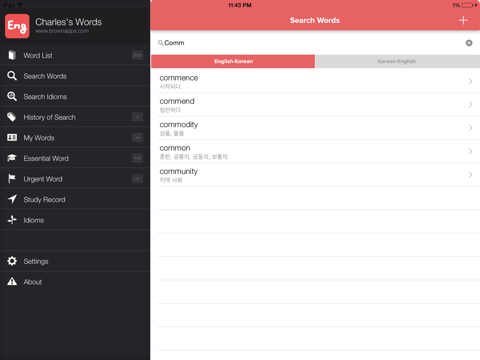Screen dimensions: 480x360
Task: Select the word commend
Action: (177, 101)
